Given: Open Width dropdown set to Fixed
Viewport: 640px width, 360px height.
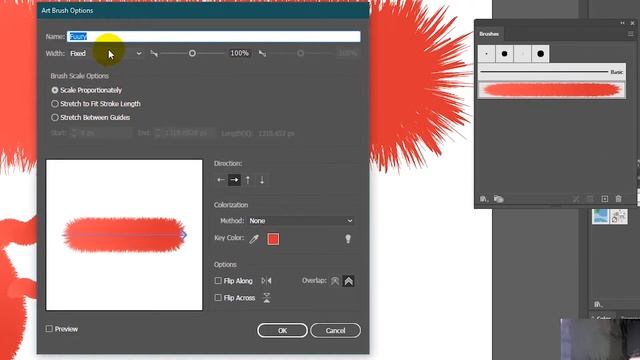Looking at the screenshot, I should coord(105,53).
